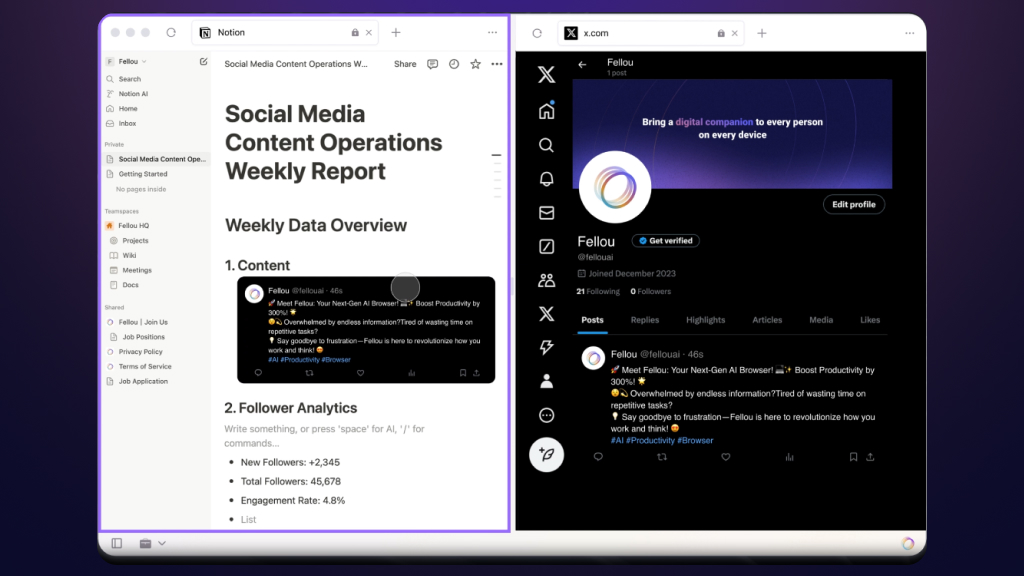Like the Fellou post on X
The height and width of the screenshot is (576, 1024).
(726, 457)
